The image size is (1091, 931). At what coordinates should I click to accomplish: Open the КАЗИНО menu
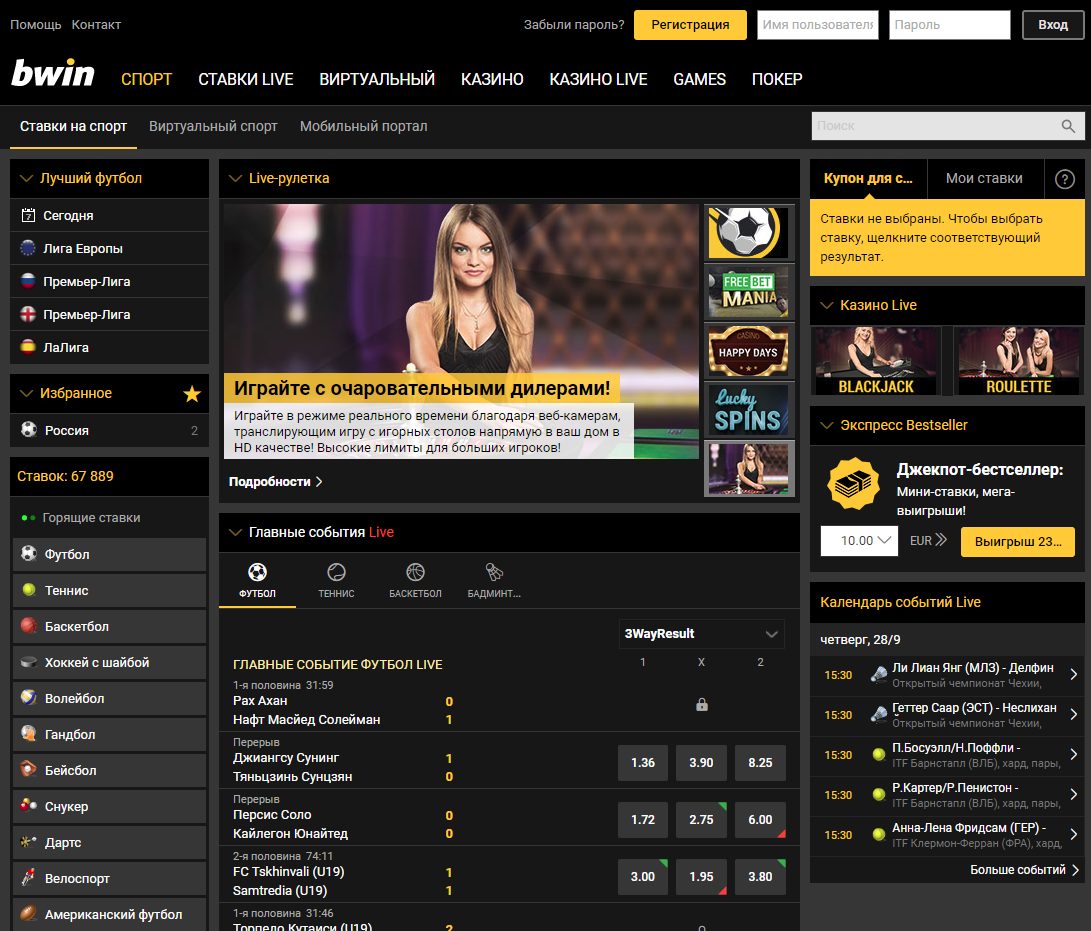(x=492, y=79)
